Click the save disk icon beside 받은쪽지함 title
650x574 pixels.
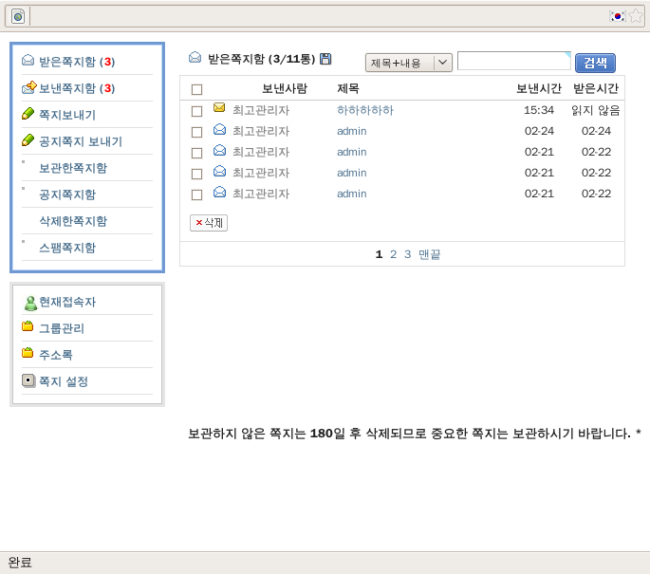click(325, 60)
